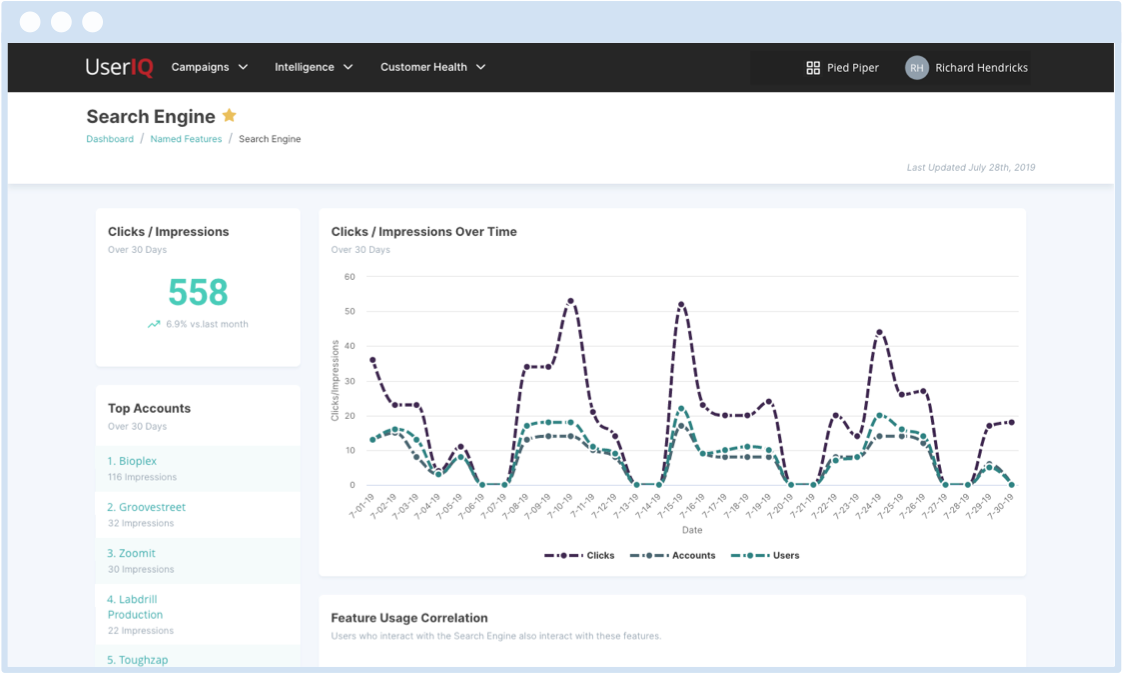The width and height of the screenshot is (1122, 674).
Task: Click the gold favorite star icon
Action: [x=229, y=116]
